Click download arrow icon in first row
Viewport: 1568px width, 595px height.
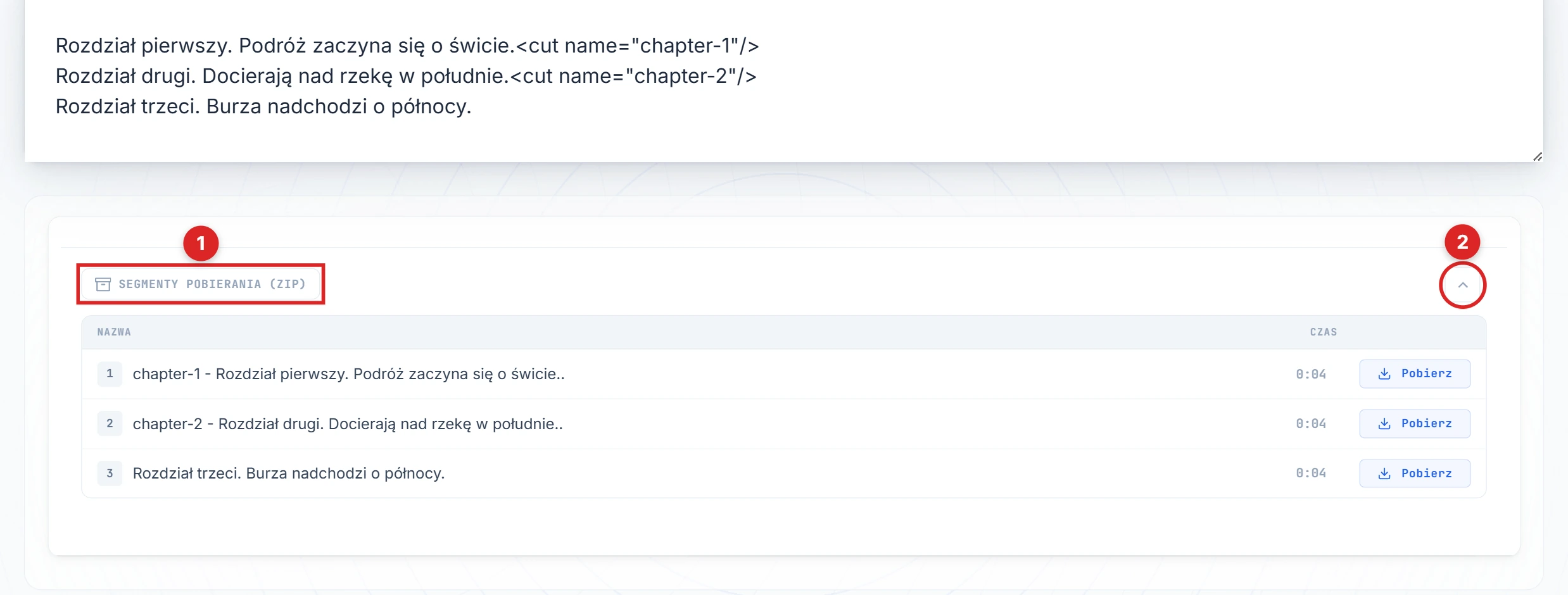(x=1384, y=374)
